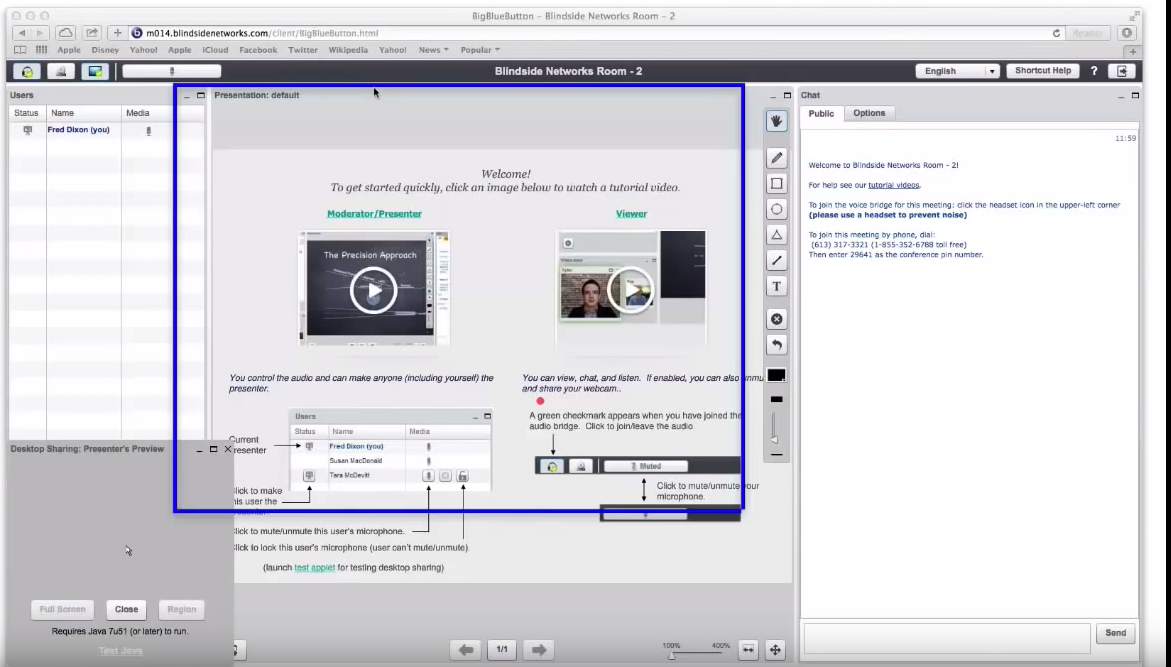Select the whiteboard text tool
This screenshot has height=667, width=1171.
777,286
